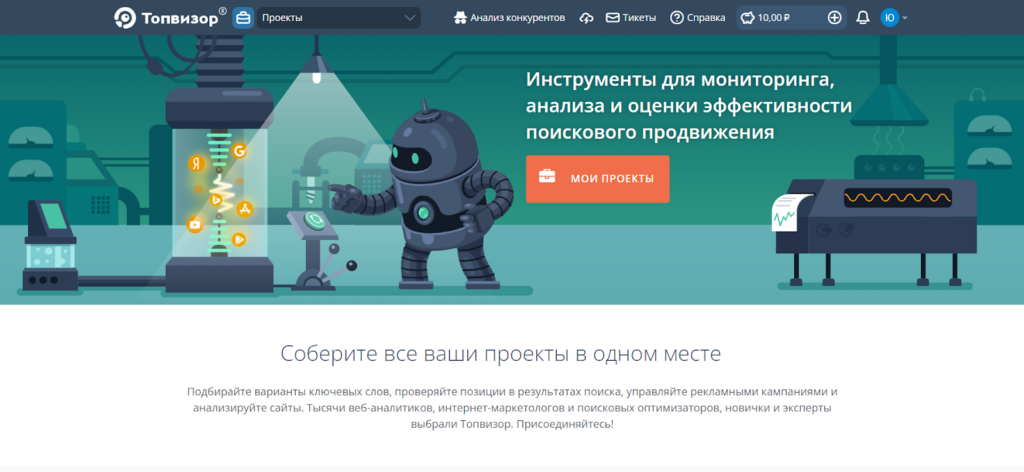Open Анализ конкурентов in the header
The height and width of the screenshot is (472, 1024).
click(x=509, y=18)
